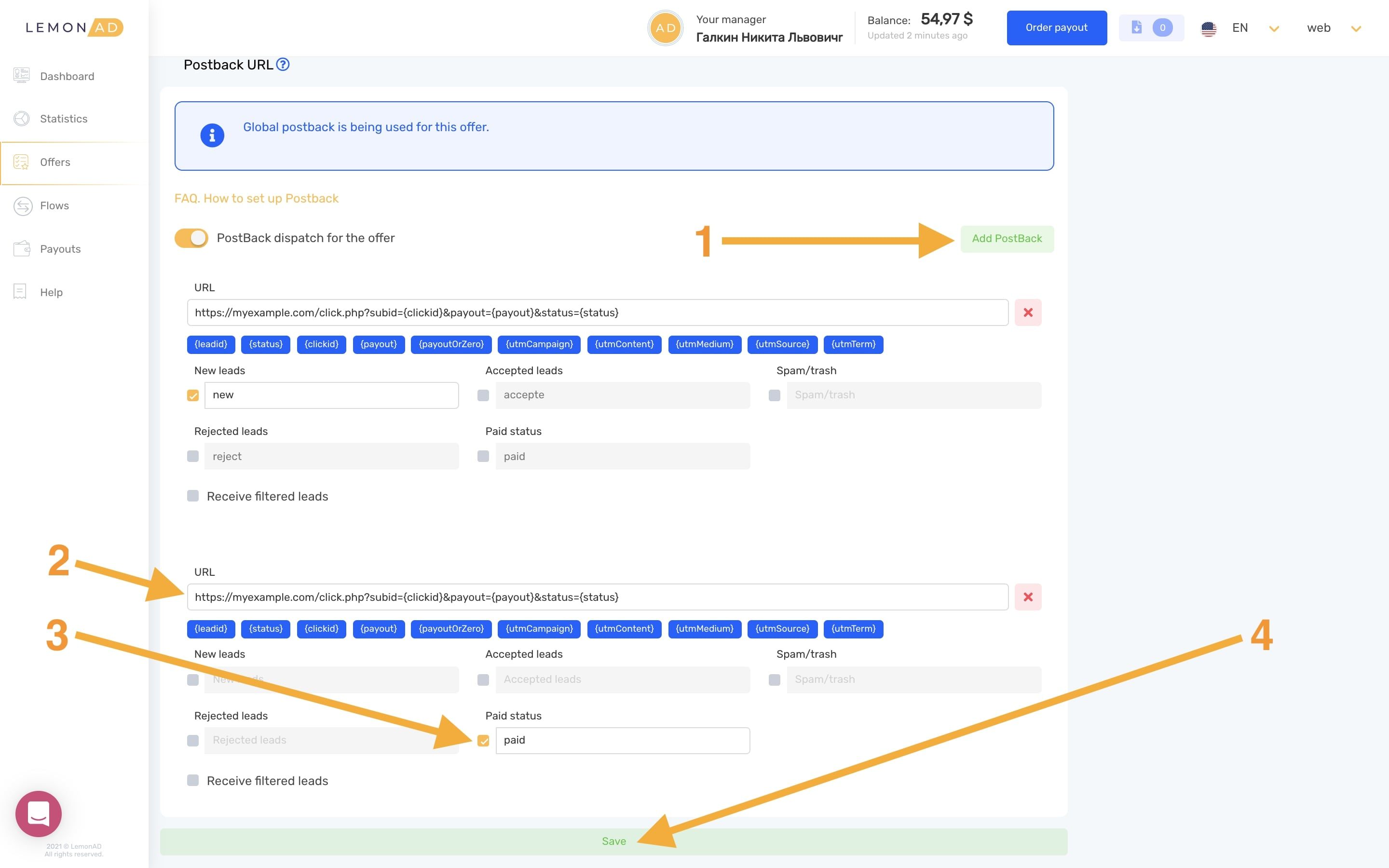Click the Postback URL help question icon
Image resolution: width=1389 pixels, height=868 pixels.
pos(283,64)
